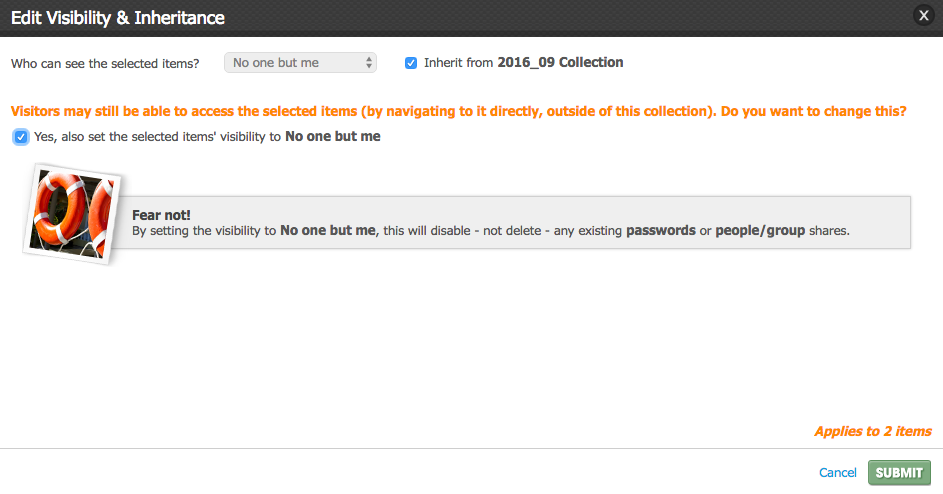The image size is (943, 494).
Task: Click the dialog title 'Edit Visibility & Inheritance'
Action: click(118, 17)
